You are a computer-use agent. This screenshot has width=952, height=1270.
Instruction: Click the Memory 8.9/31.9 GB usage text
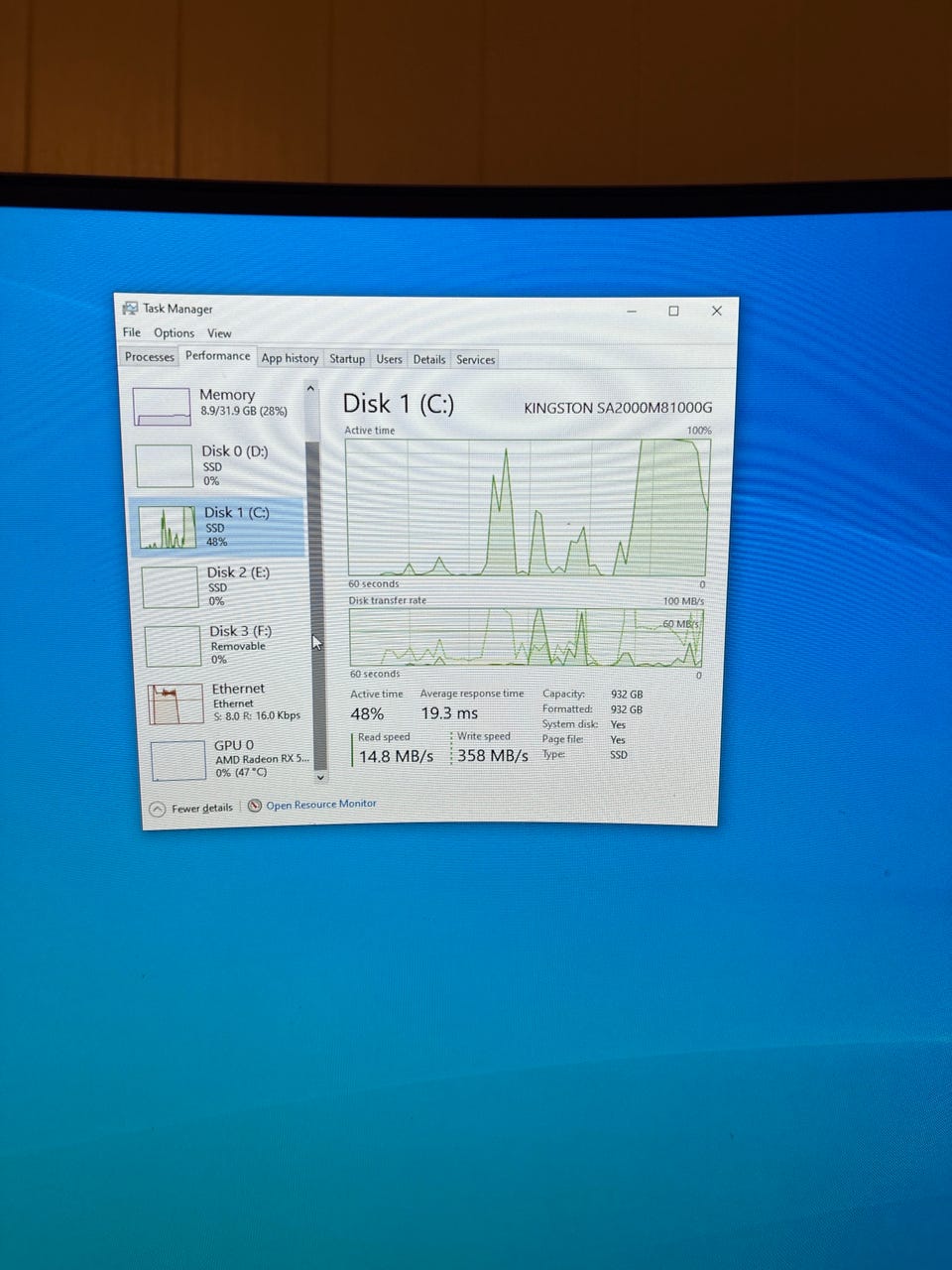(244, 411)
